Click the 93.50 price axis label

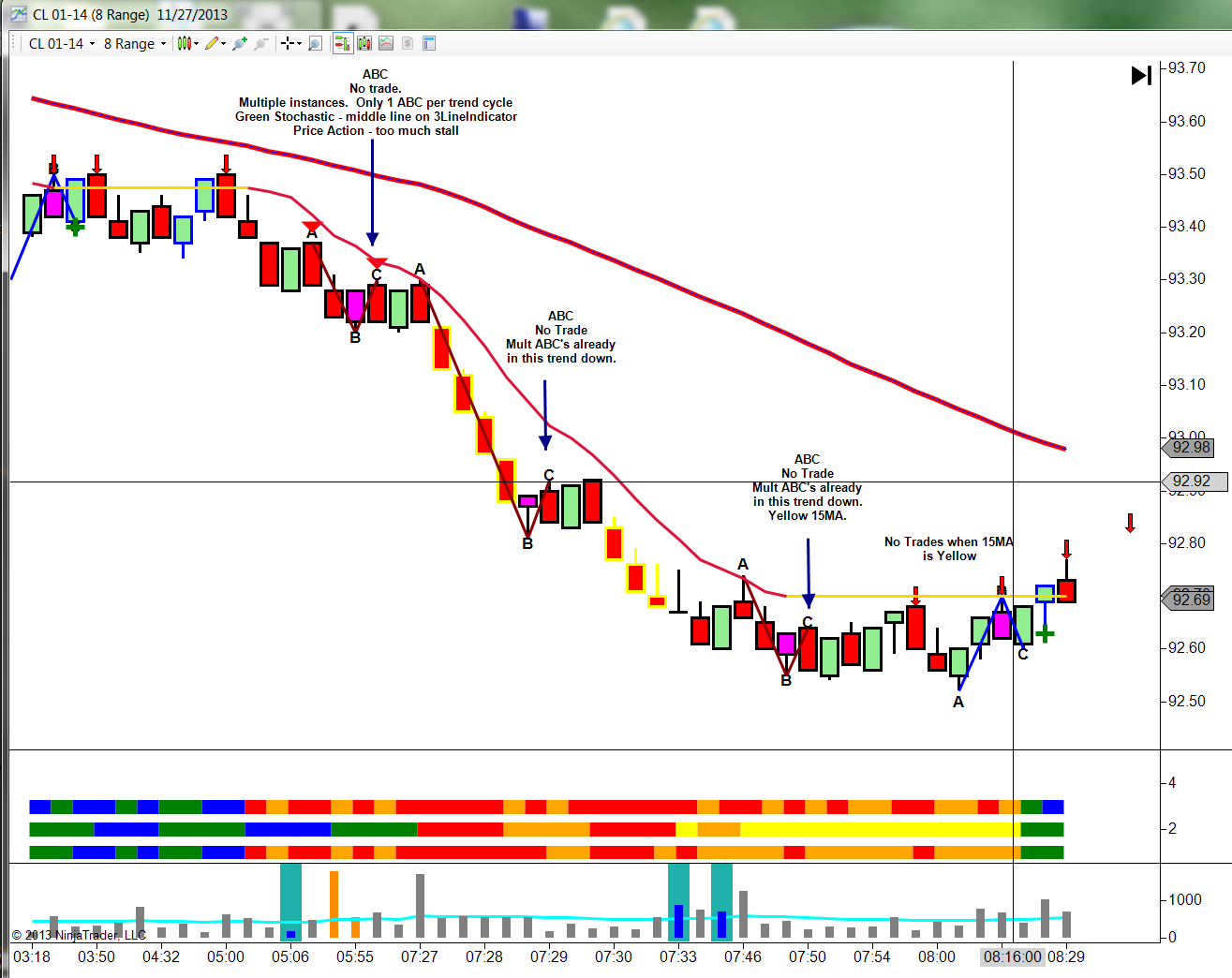click(1187, 173)
